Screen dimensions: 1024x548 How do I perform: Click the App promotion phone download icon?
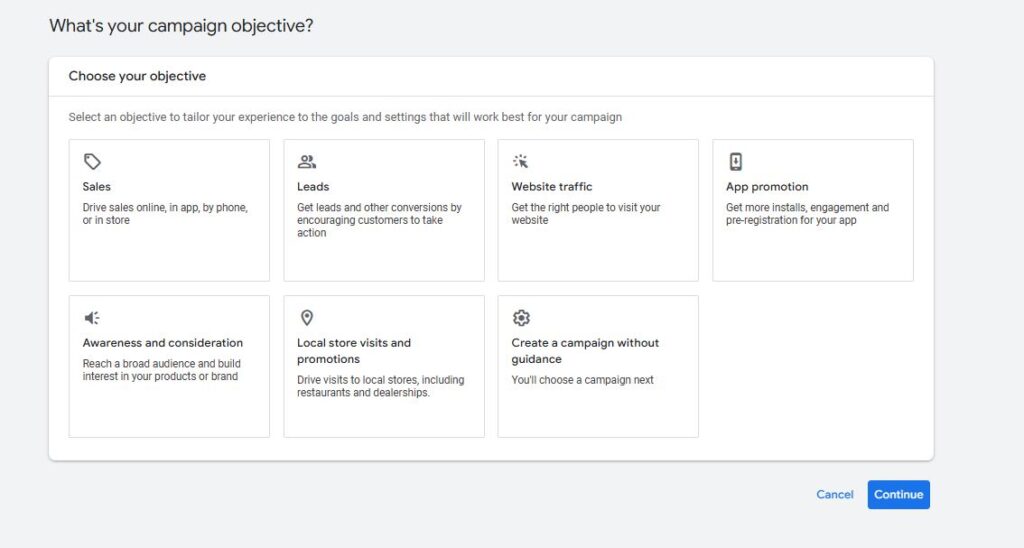tap(736, 162)
